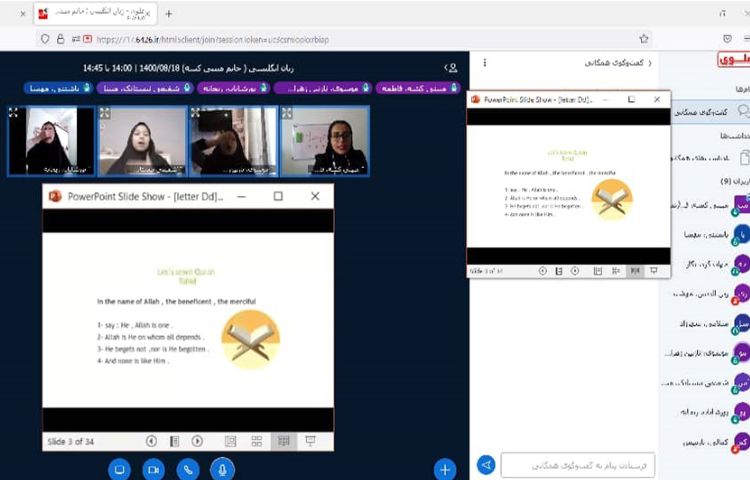Click the send message arrow icon
The height and width of the screenshot is (480, 750).
[x=486, y=465]
